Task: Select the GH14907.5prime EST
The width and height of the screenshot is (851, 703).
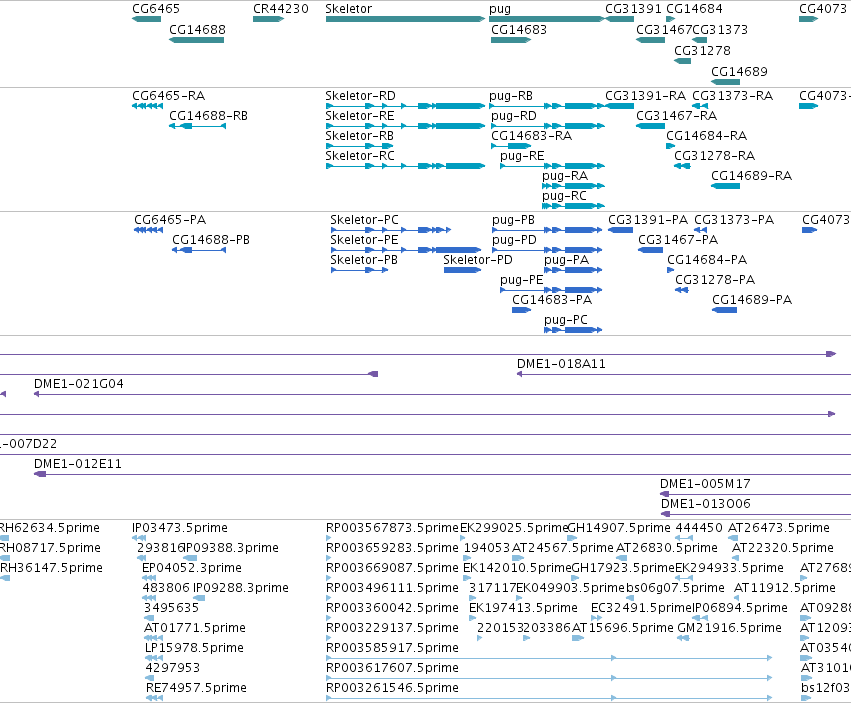Action: [x=571, y=539]
